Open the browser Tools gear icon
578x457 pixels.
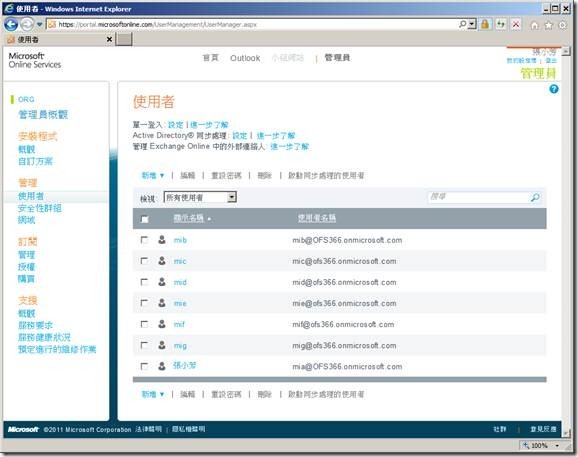563,25
